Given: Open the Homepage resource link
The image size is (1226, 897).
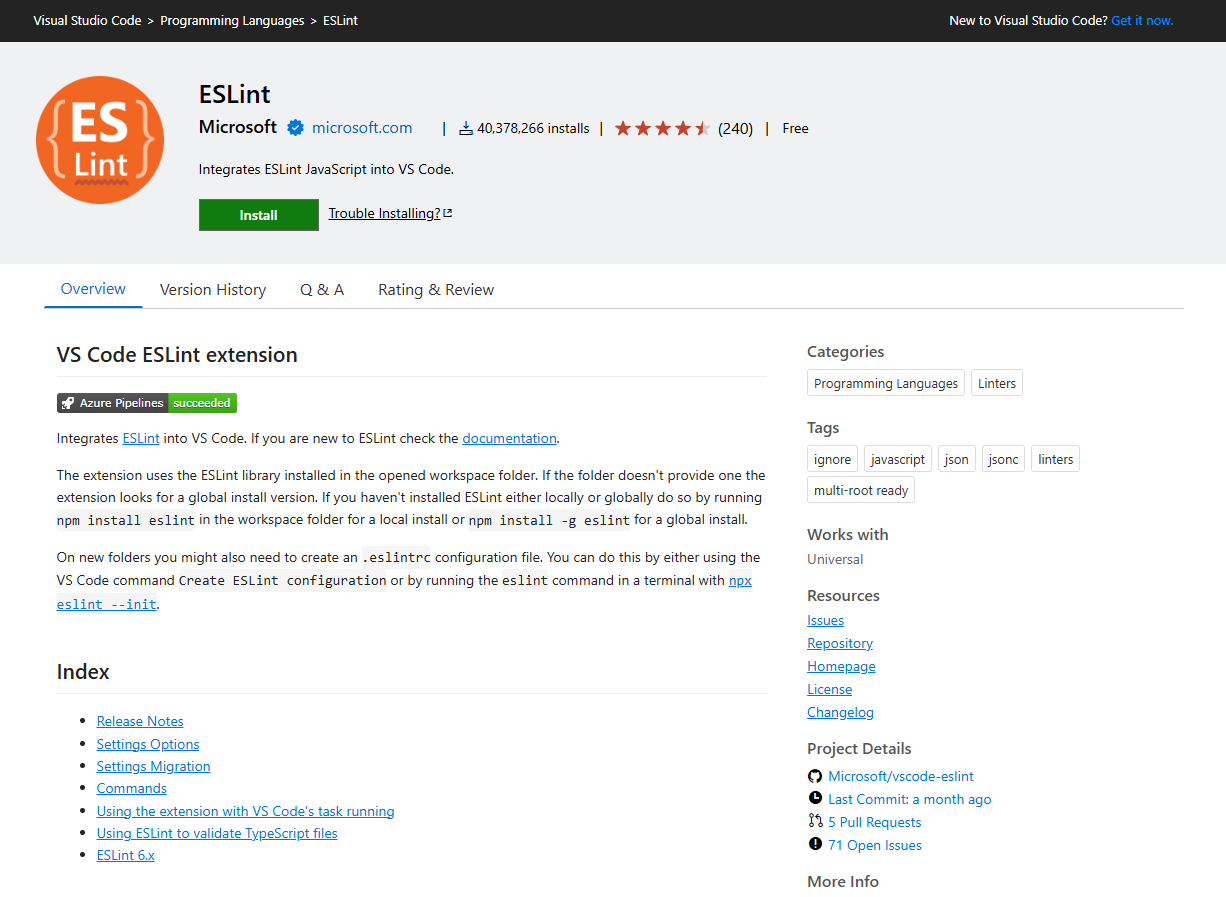Looking at the screenshot, I should coord(842,666).
